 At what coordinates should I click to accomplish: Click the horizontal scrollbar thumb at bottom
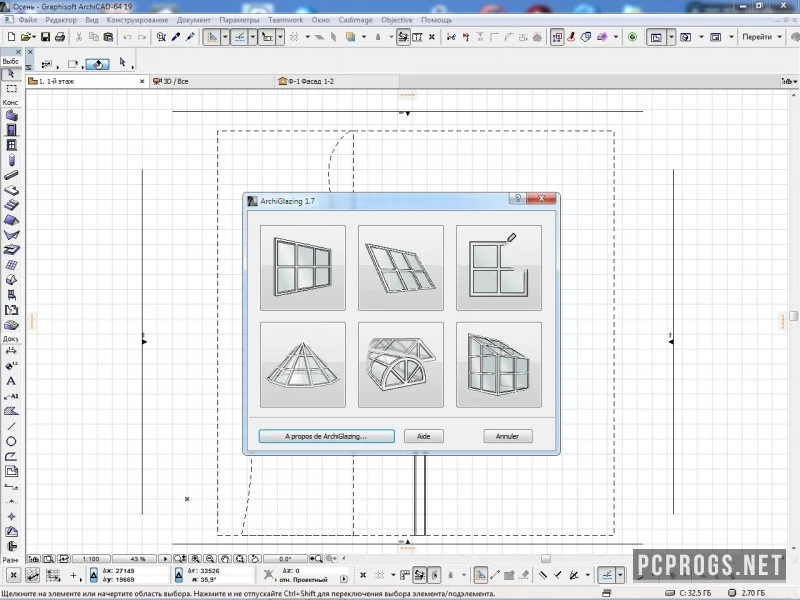pyautogui.click(x=546, y=559)
